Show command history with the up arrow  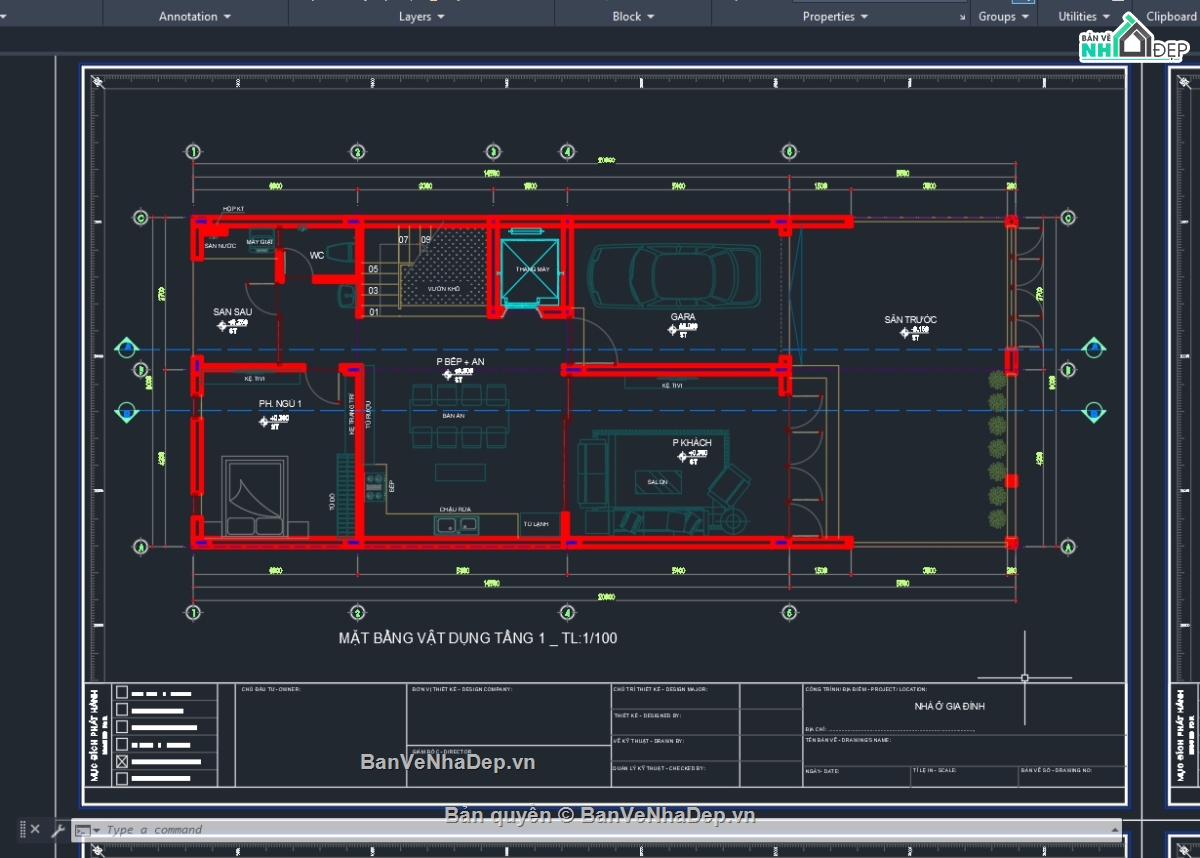tap(1114, 829)
